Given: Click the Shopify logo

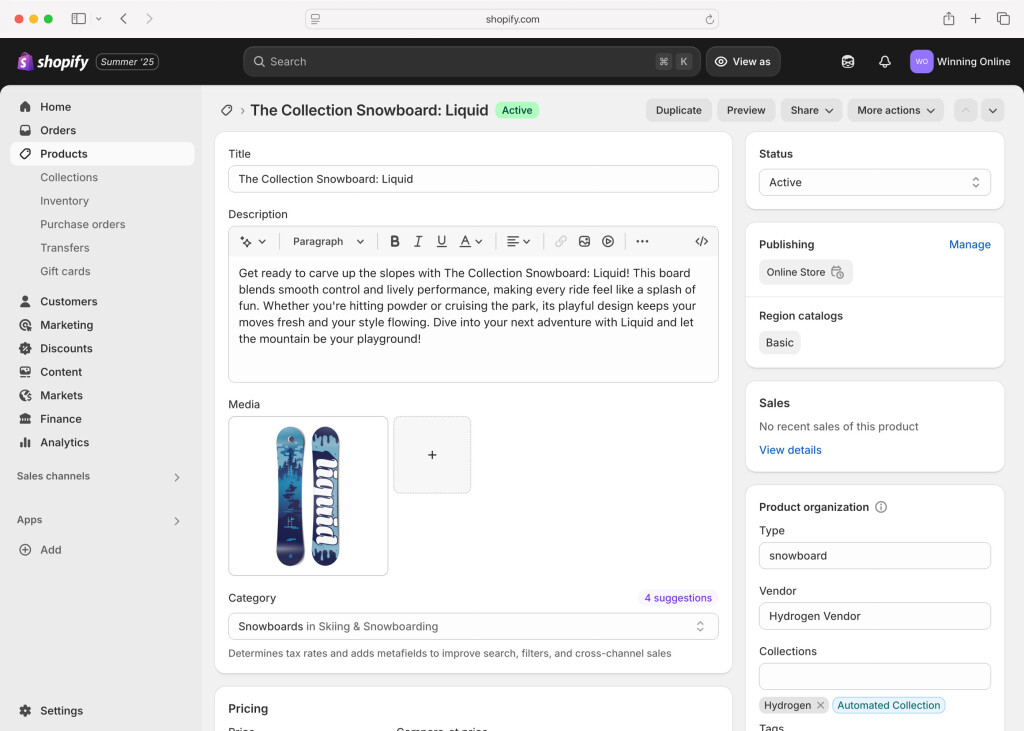Looking at the screenshot, I should 52,61.
